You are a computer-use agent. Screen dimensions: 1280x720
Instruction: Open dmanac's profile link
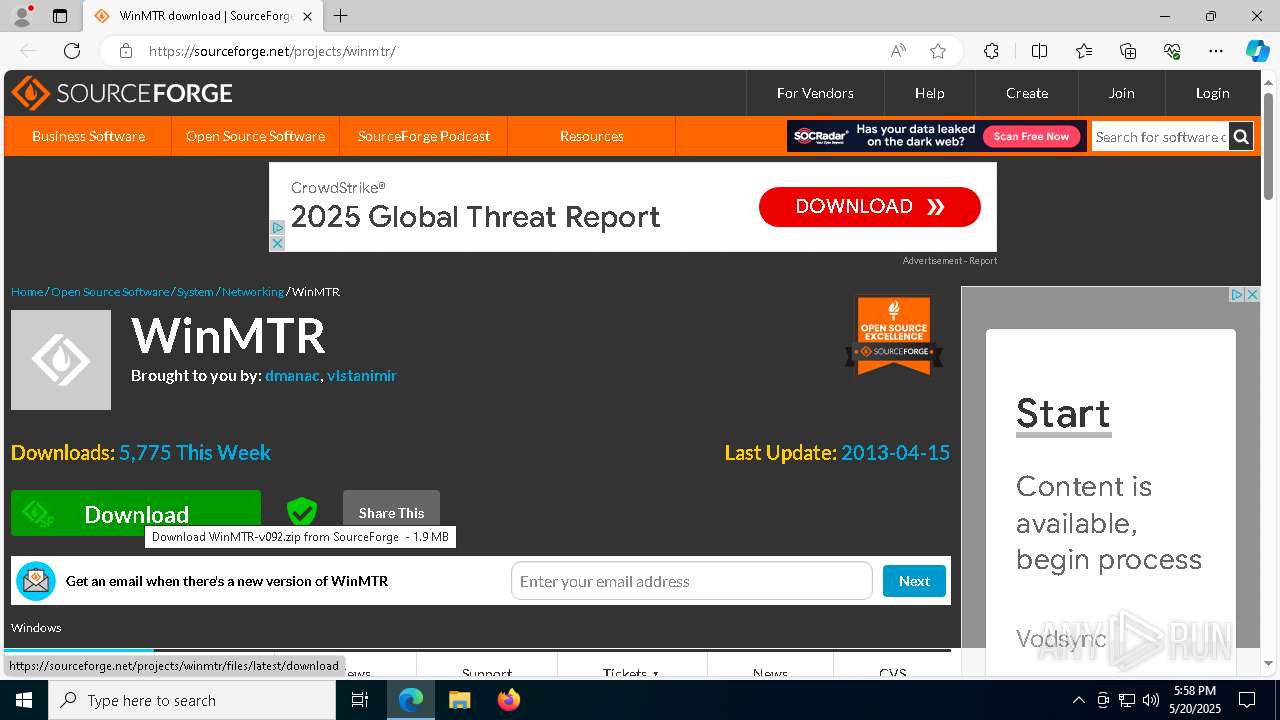tap(292, 376)
